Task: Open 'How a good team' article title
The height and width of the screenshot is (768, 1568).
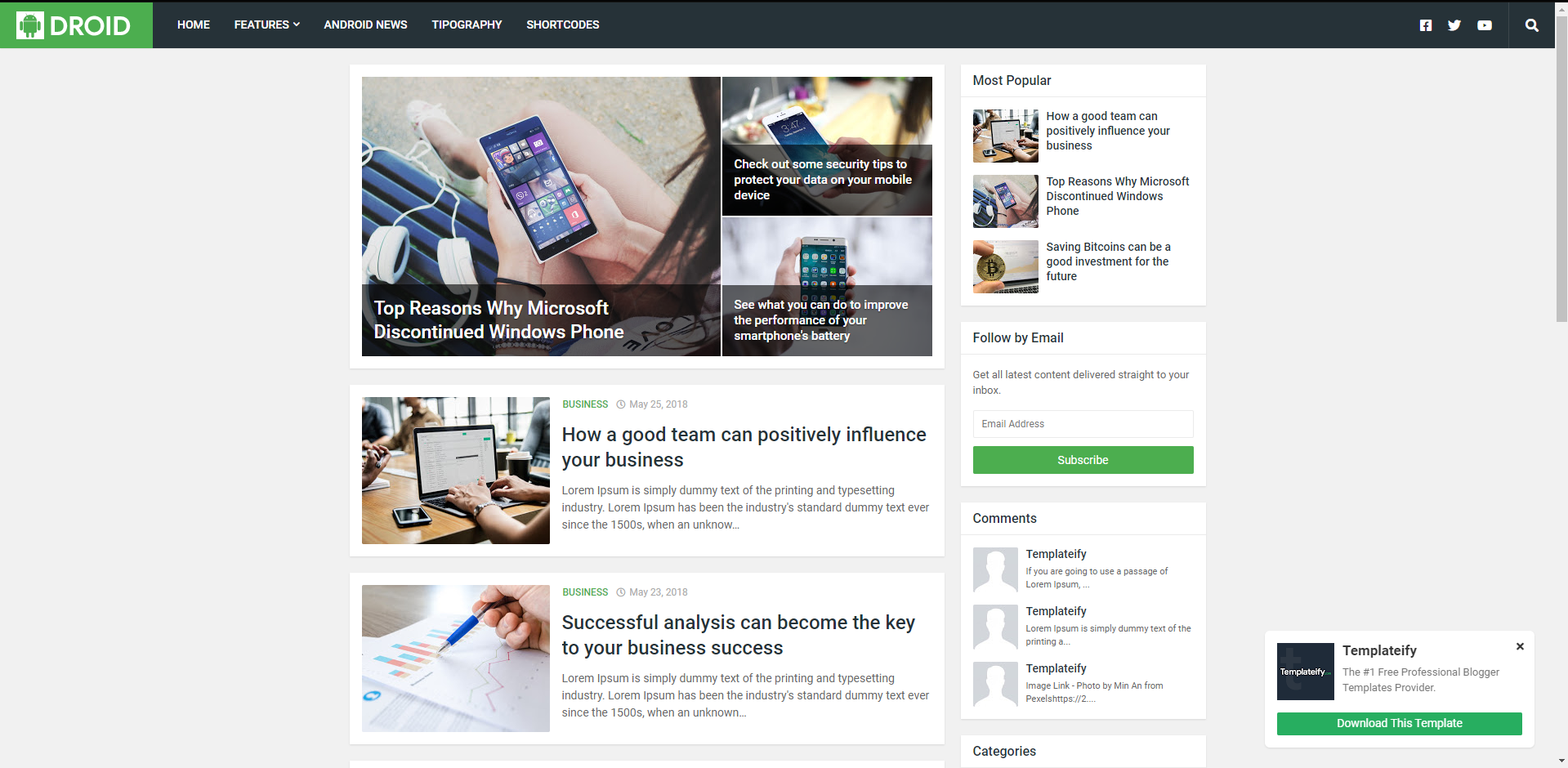Action: click(744, 447)
